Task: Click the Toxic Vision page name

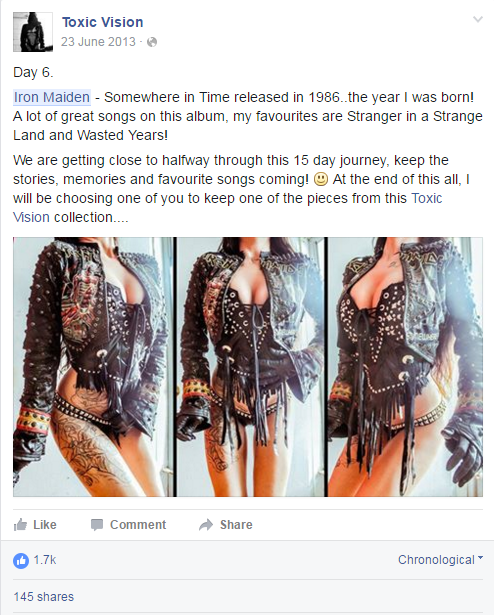Action: click(102, 22)
